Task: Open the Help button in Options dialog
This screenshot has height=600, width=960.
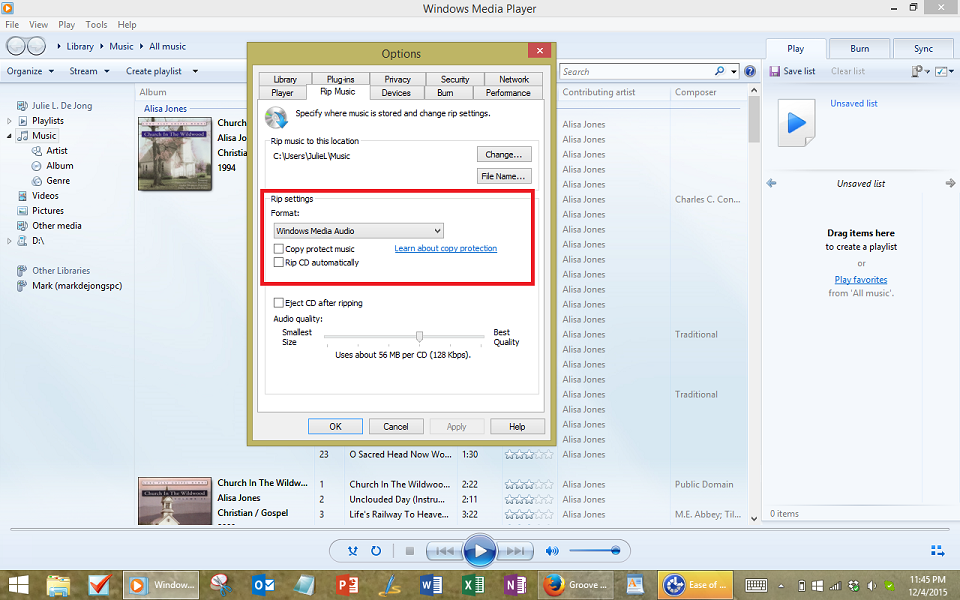Action: pos(517,426)
